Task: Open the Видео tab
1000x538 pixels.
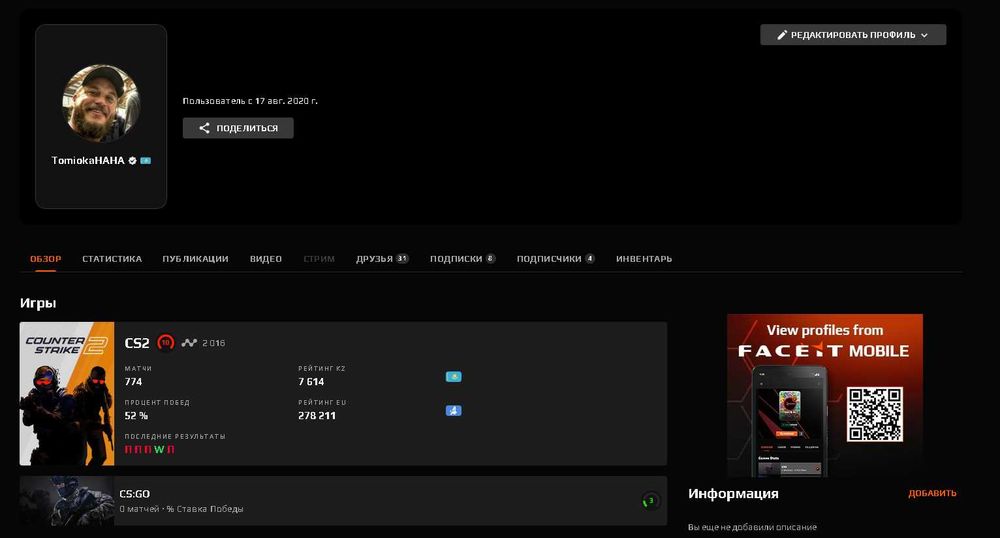Action: click(266, 259)
